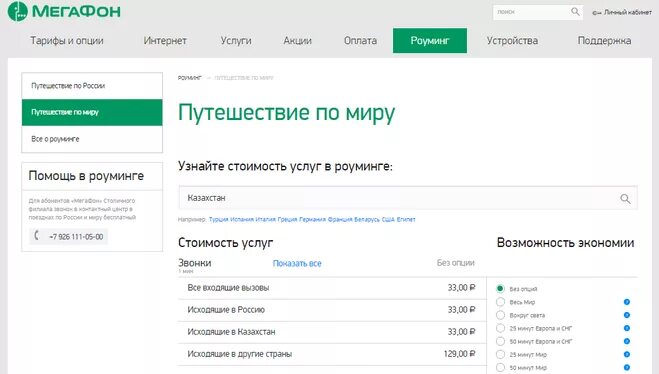Image resolution: width=659 pixels, height=374 pixels.
Task: Select the 25 минут Европа и СНГ option
Action: click(500, 328)
